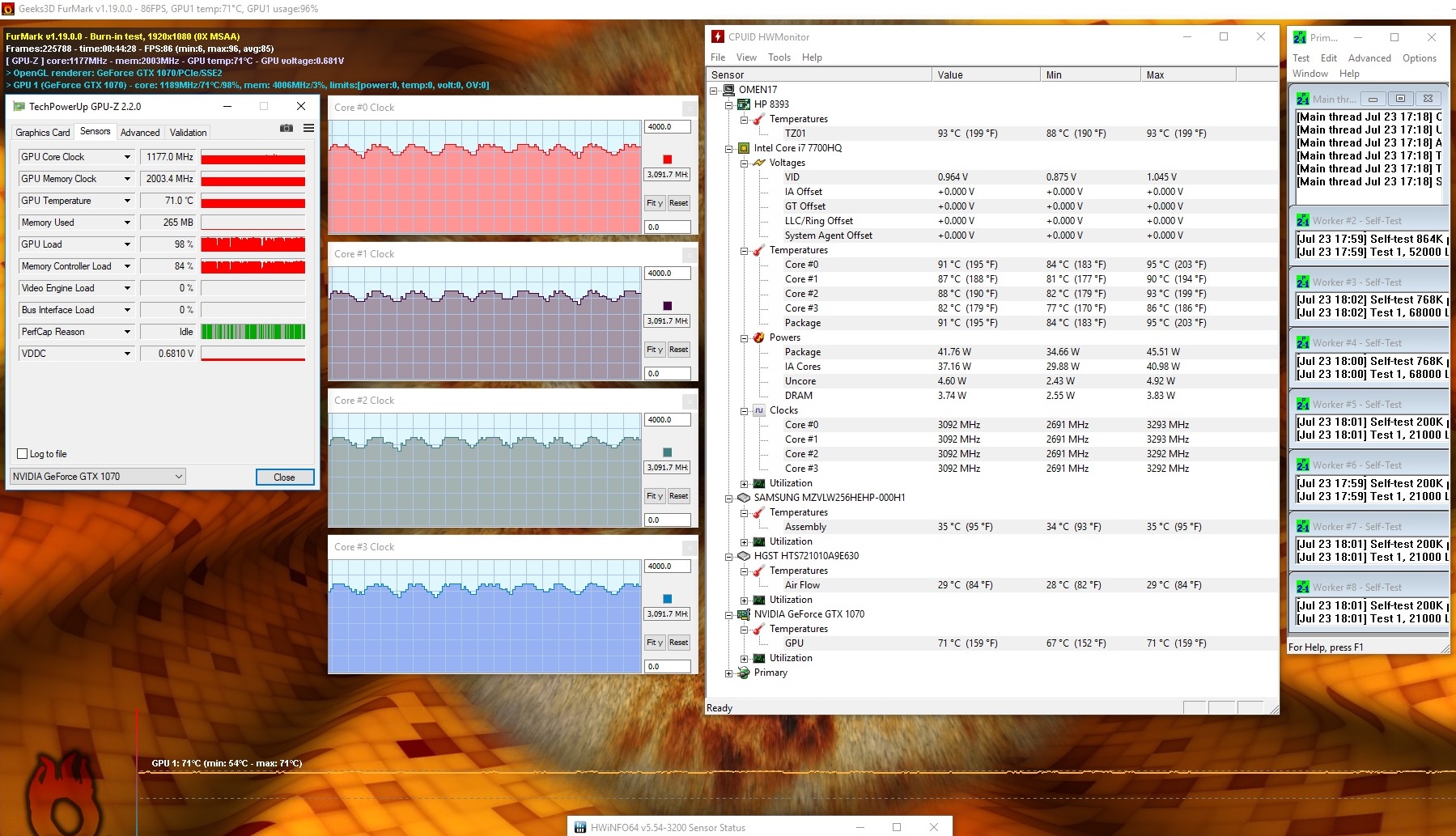Collapse the Clocks tree branch
Viewport: 1456px width, 836px height.
[744, 410]
